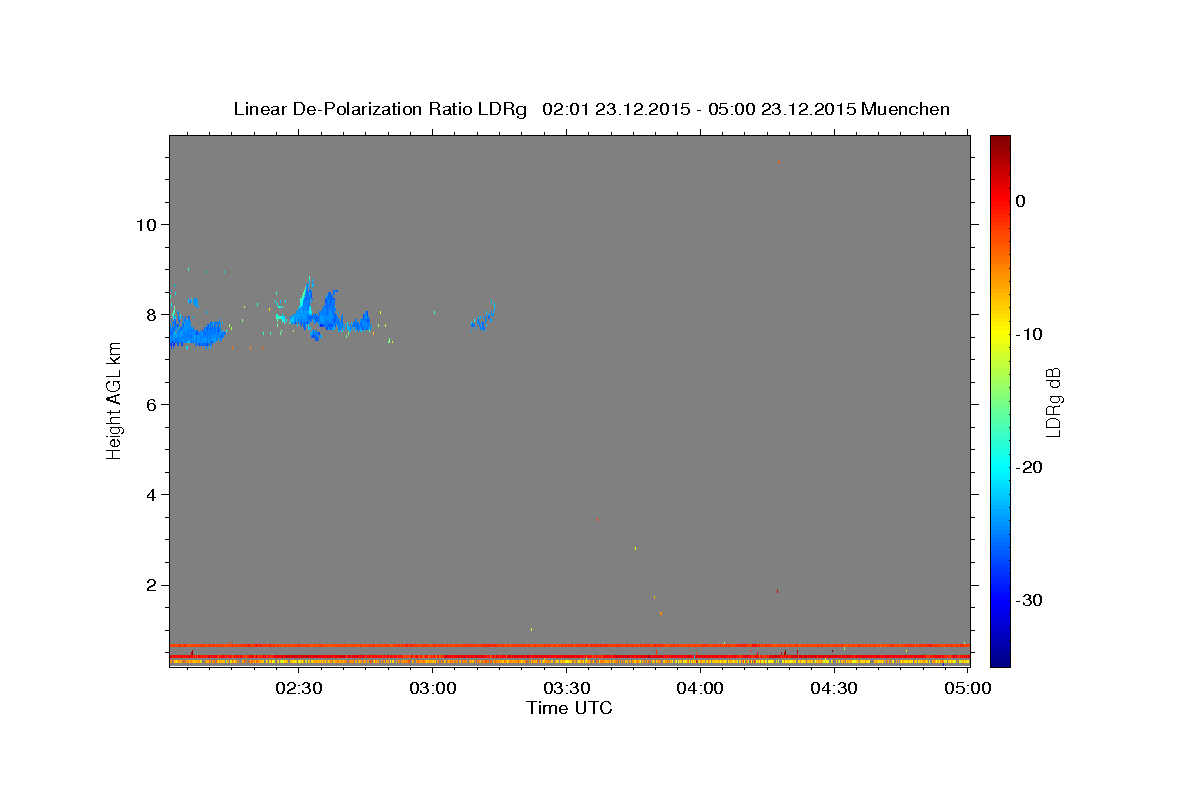The image size is (1200, 800).
Task: Click the red horizontal band near ground
Action: 569,645
